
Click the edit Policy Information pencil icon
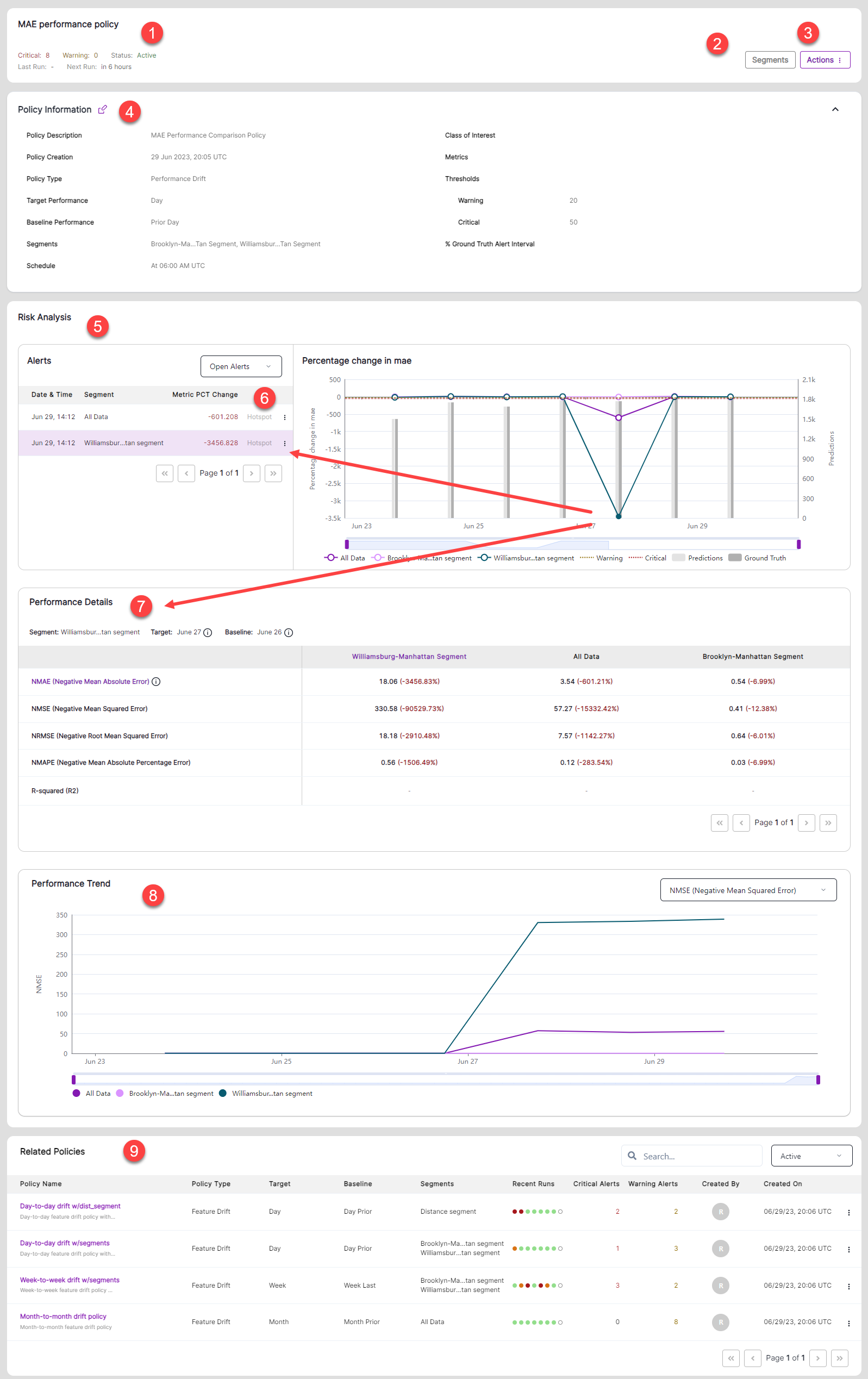[x=103, y=109]
